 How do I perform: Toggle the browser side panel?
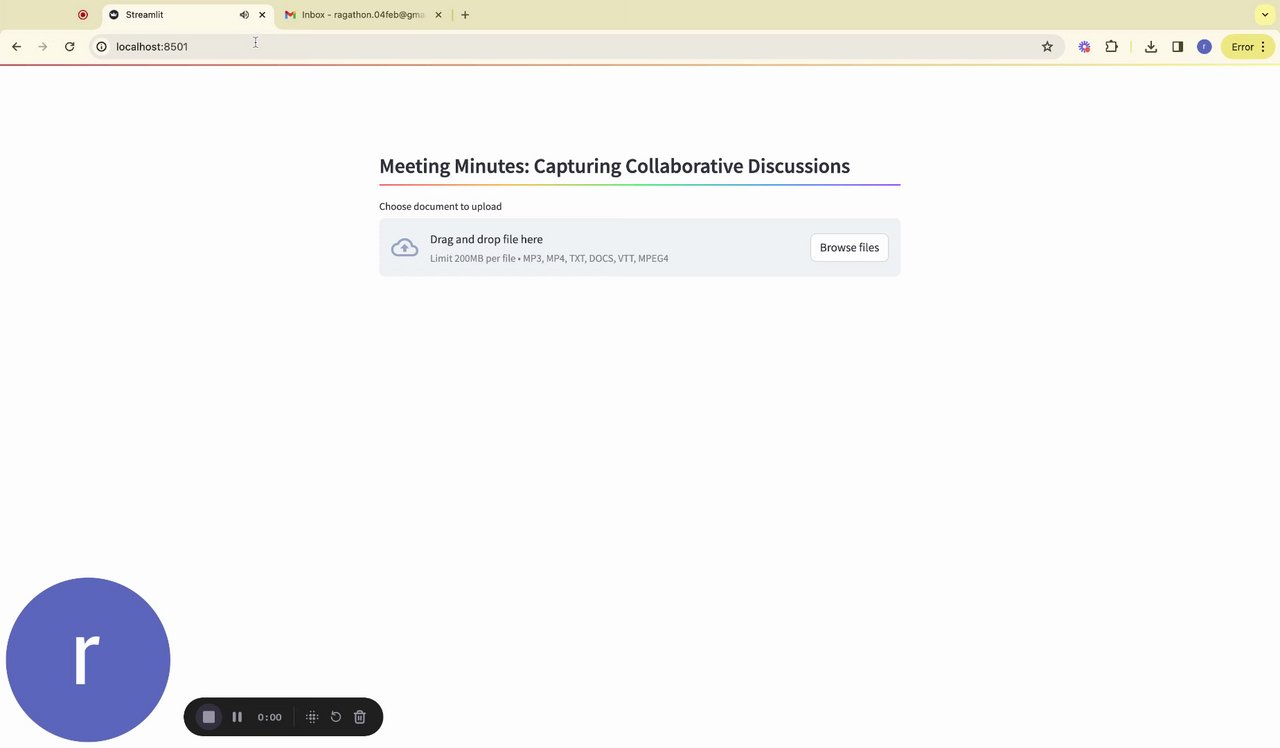tap(1178, 47)
